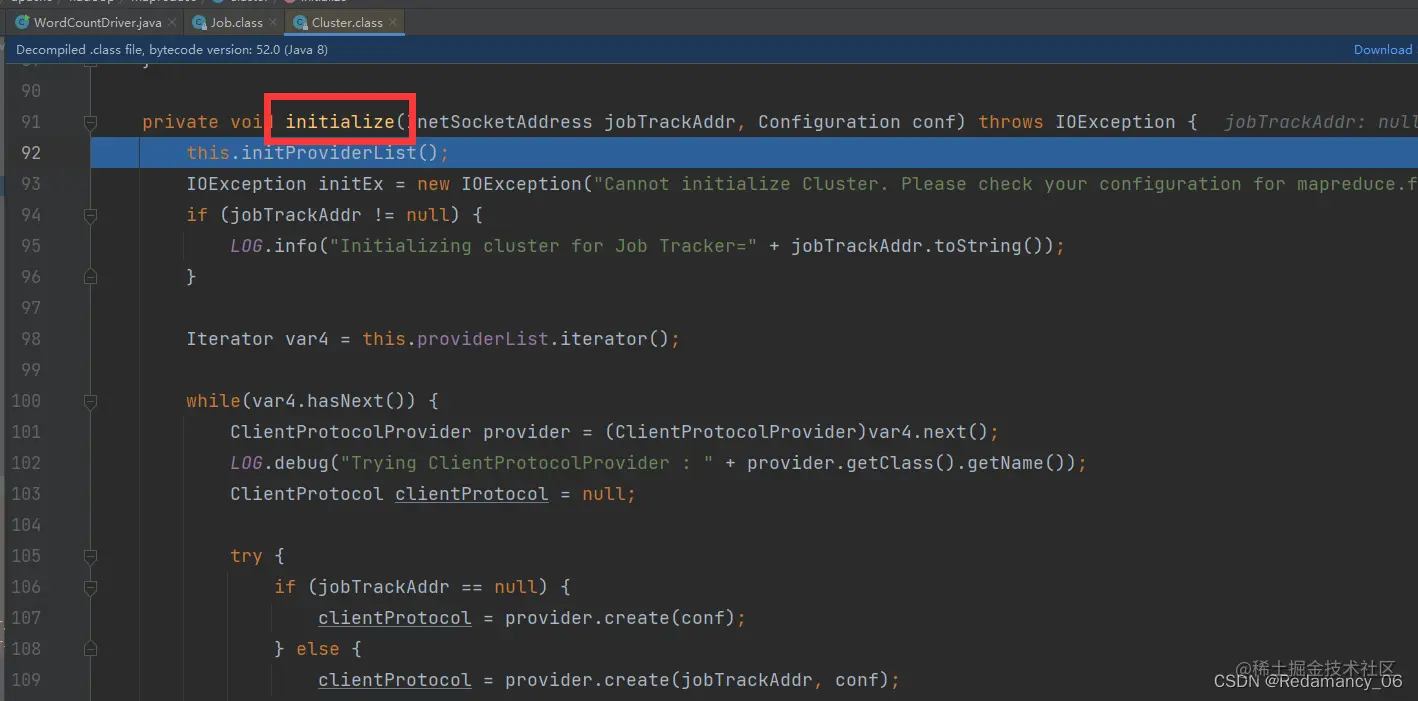Screen dimensions: 1418x701
Task: Click 'jobTrackAddr == null' condition on line 106
Action: (x=428, y=587)
